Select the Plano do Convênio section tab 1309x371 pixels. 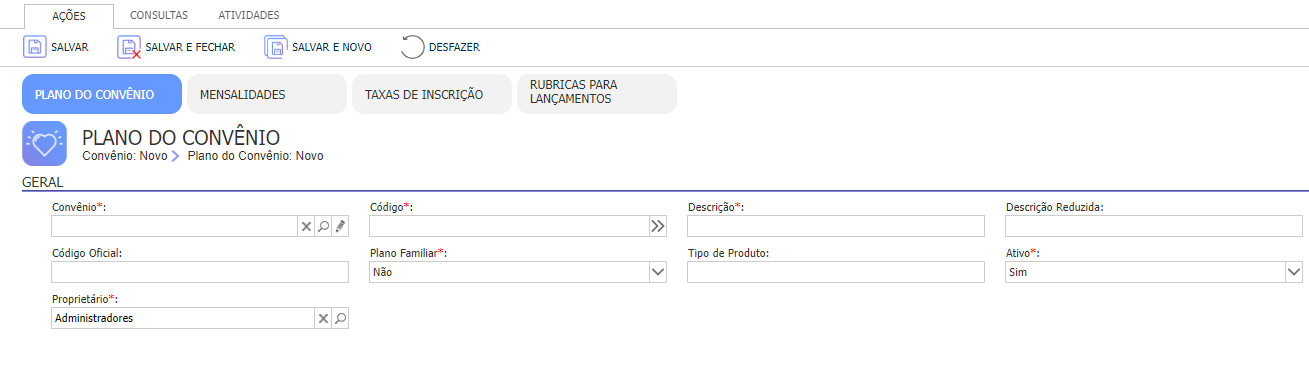(x=102, y=94)
